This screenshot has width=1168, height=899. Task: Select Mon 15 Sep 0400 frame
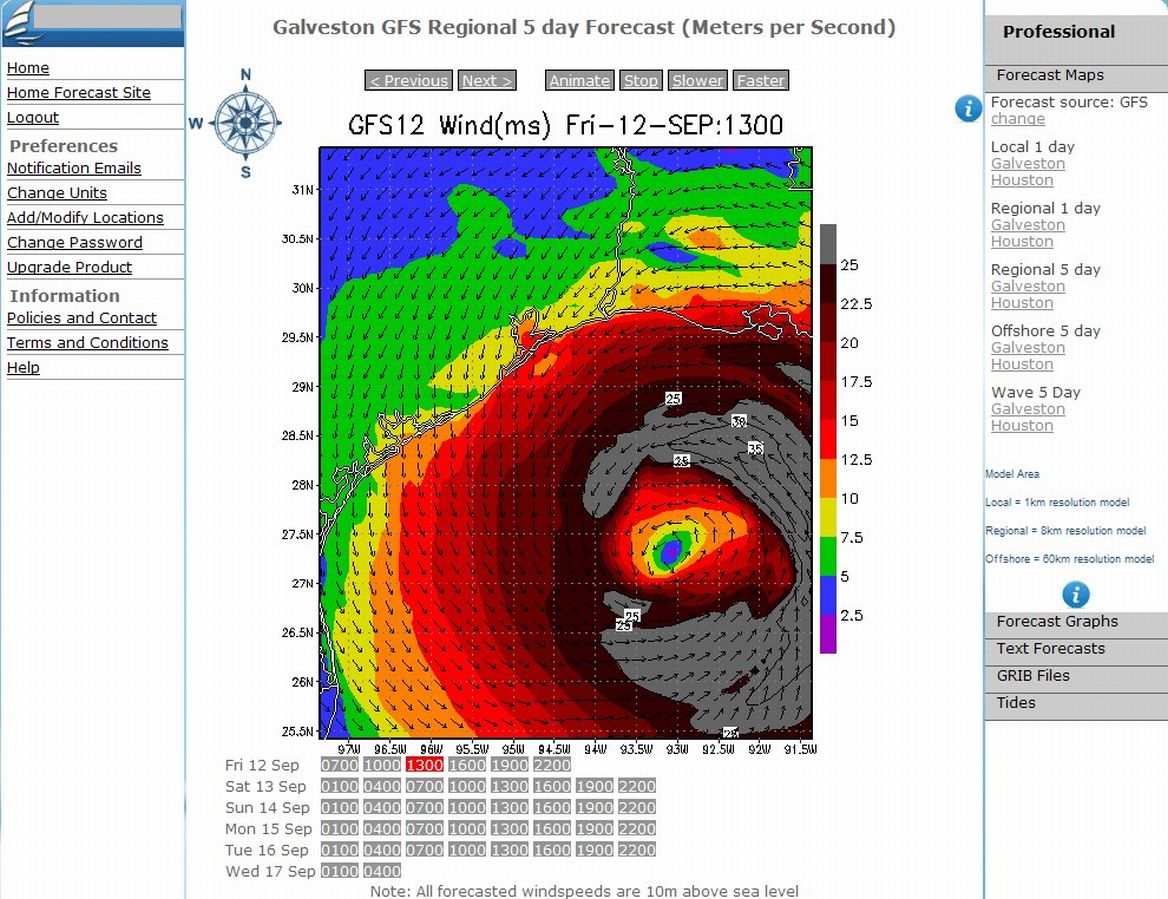pyautogui.click(x=382, y=829)
